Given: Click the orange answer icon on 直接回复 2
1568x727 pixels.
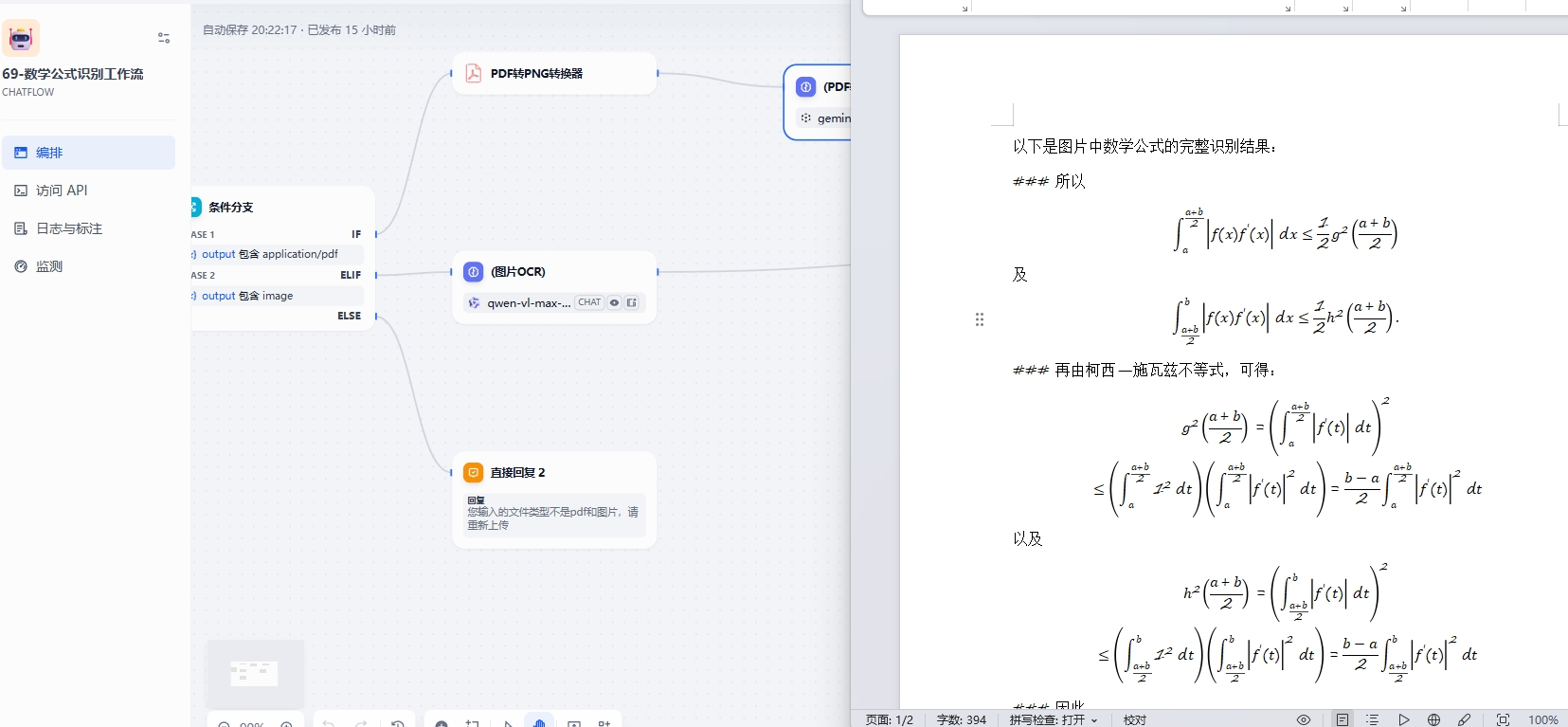Looking at the screenshot, I should pos(474,472).
